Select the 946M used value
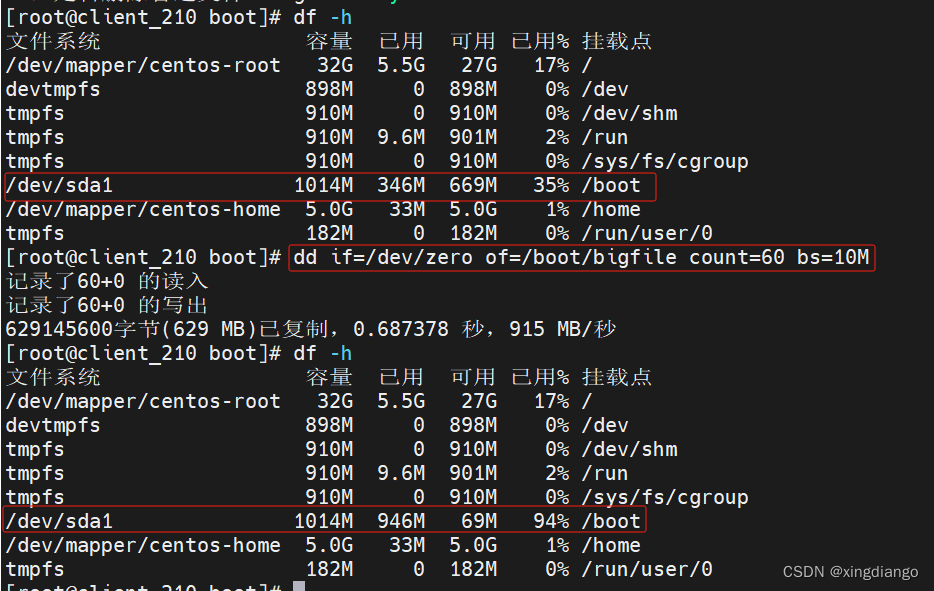This screenshot has height=591, width=934. (x=401, y=521)
